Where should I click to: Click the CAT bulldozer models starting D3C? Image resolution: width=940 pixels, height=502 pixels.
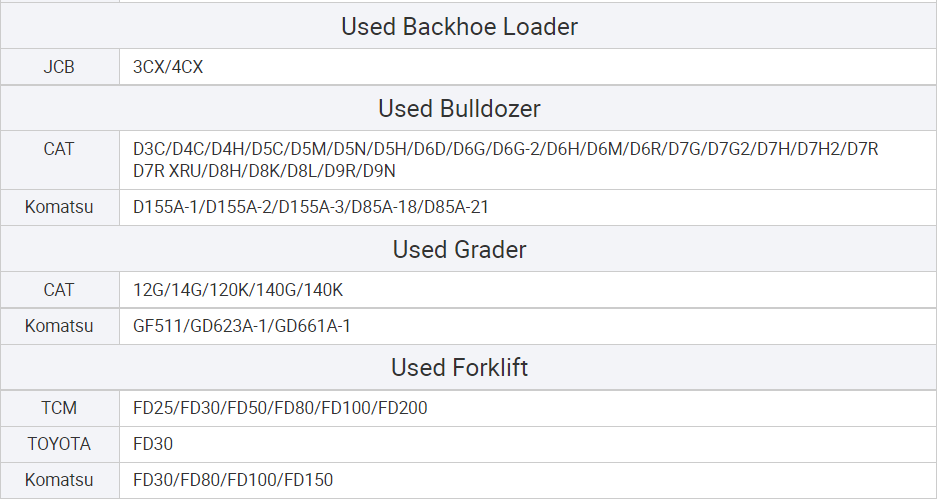pos(505,160)
